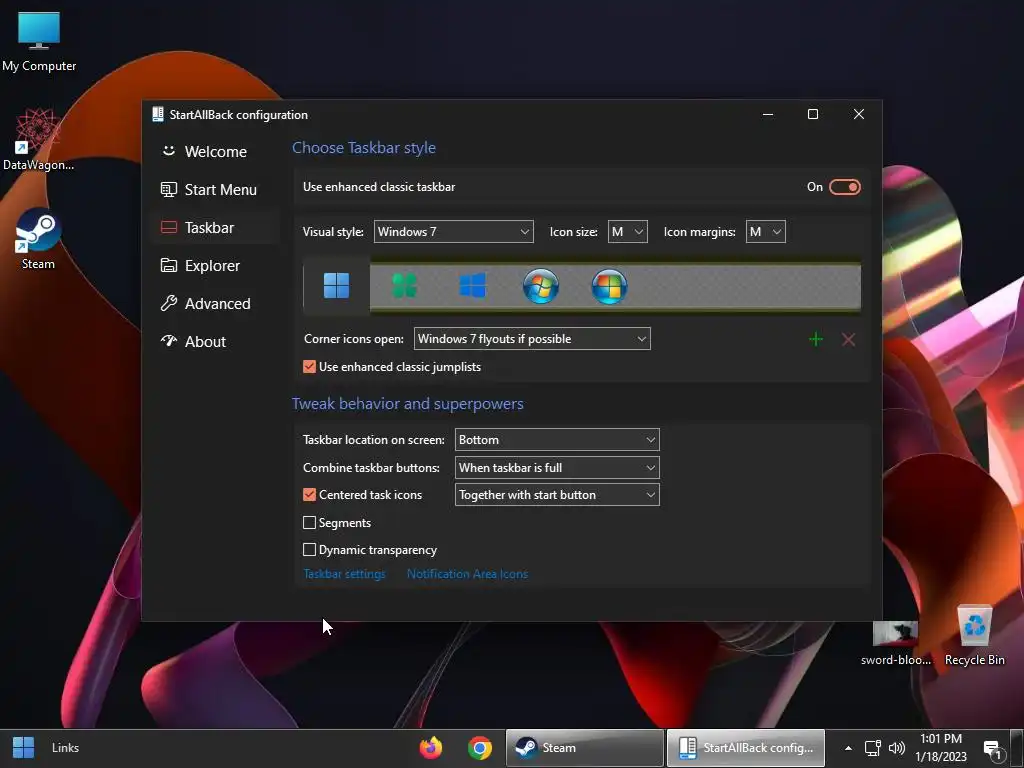Select the sword-bloo image file on desktop
Image resolution: width=1024 pixels, height=768 pixels.
coord(896,643)
